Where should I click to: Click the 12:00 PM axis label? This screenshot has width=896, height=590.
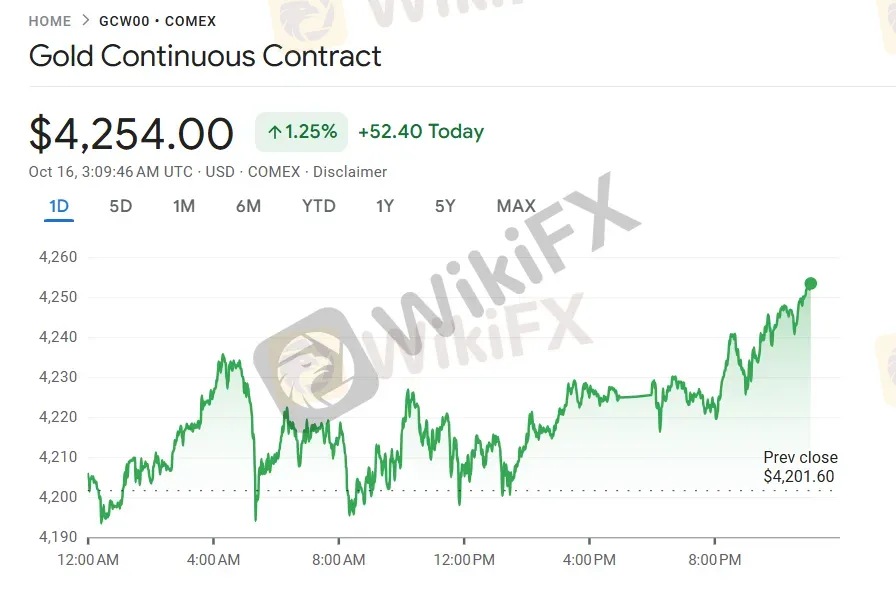point(464,560)
